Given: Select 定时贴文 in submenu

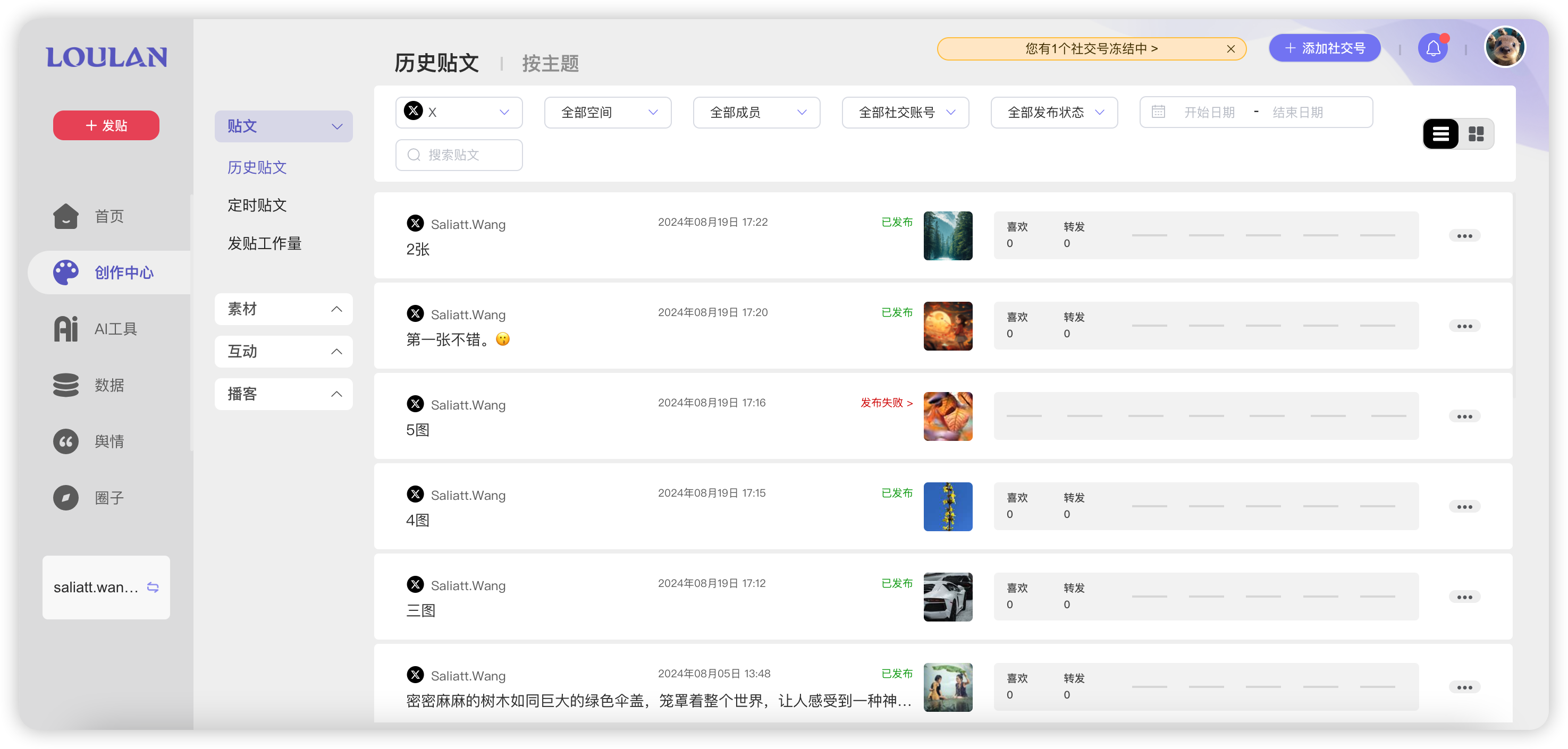Looking at the screenshot, I should point(257,205).
